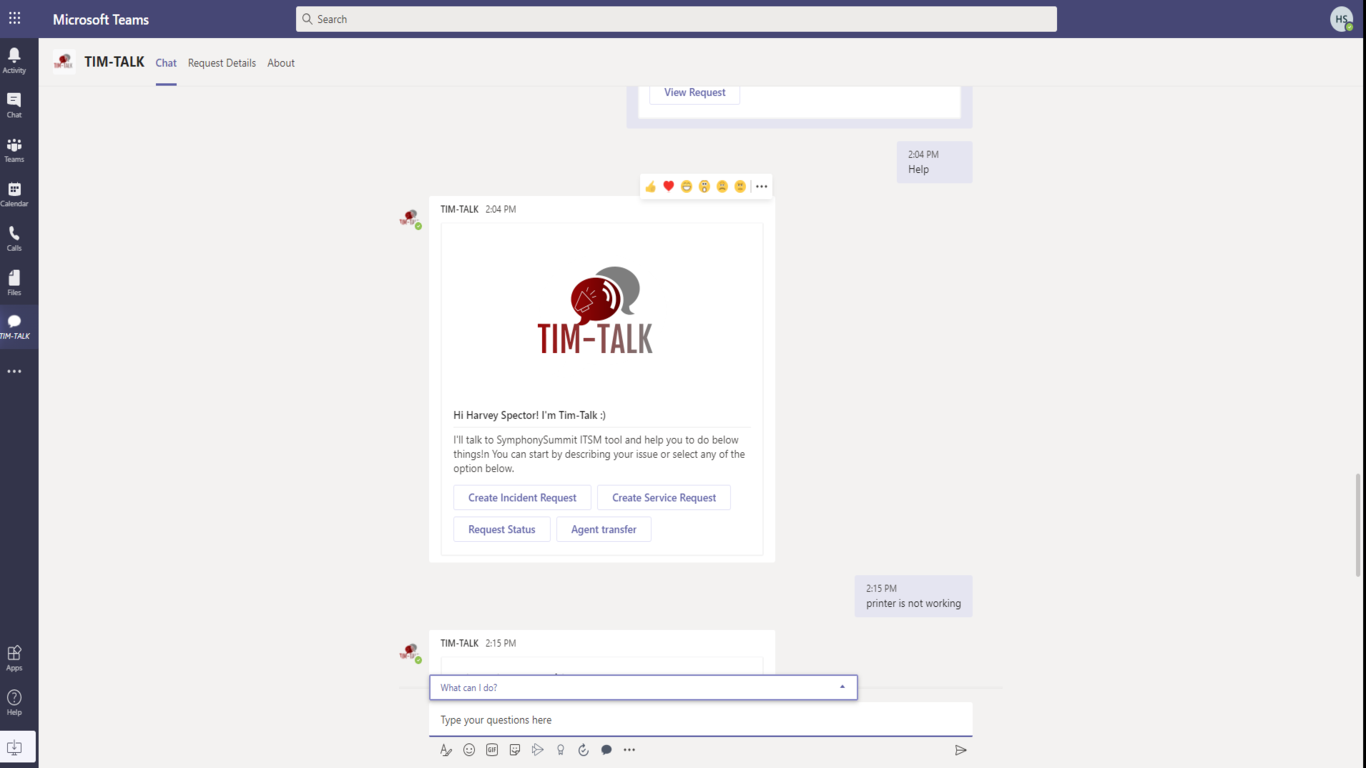The image size is (1366, 768).
Task: Open the Apps store icon
Action: pos(14,658)
